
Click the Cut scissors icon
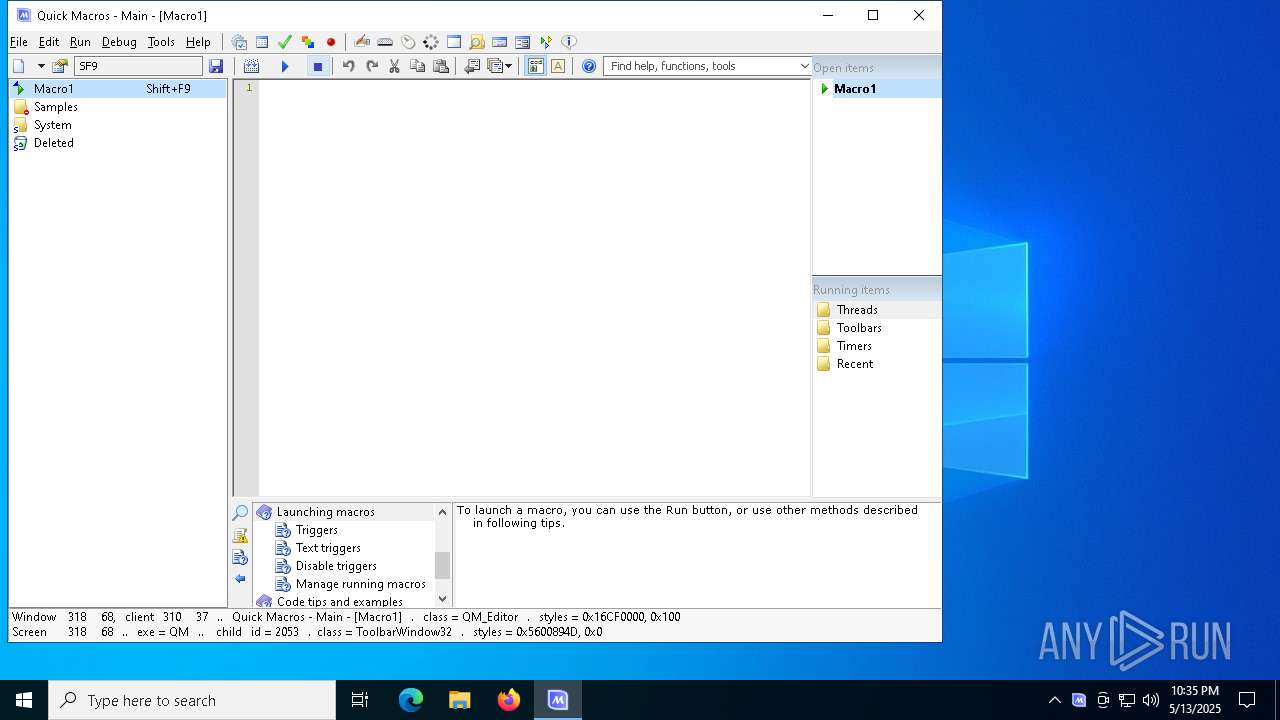(x=394, y=66)
